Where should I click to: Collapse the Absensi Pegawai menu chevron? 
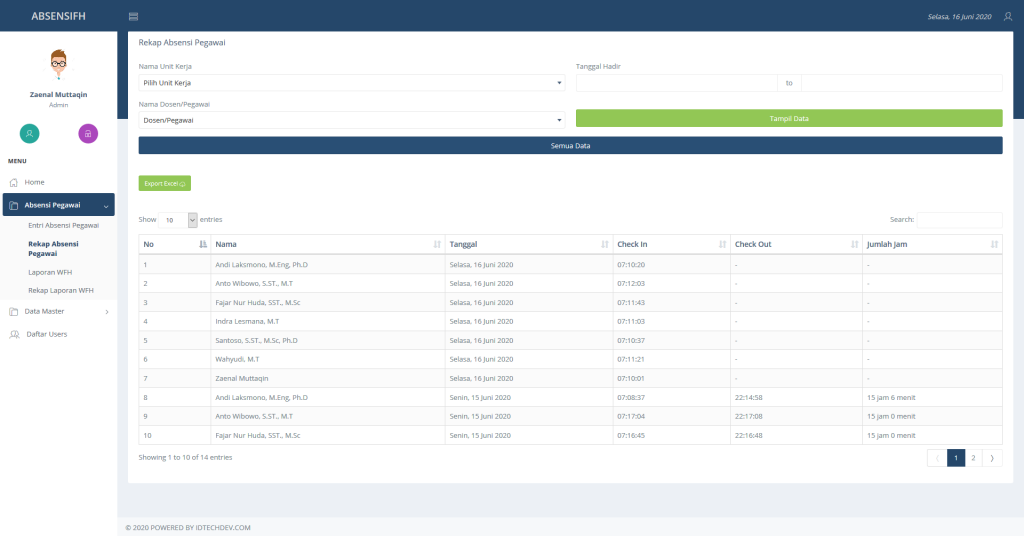click(106, 206)
